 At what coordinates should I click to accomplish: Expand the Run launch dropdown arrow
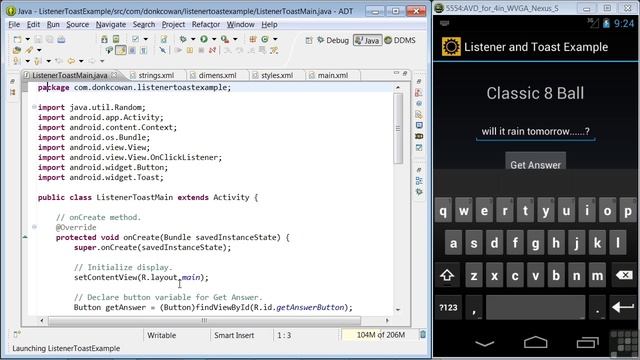(214, 40)
